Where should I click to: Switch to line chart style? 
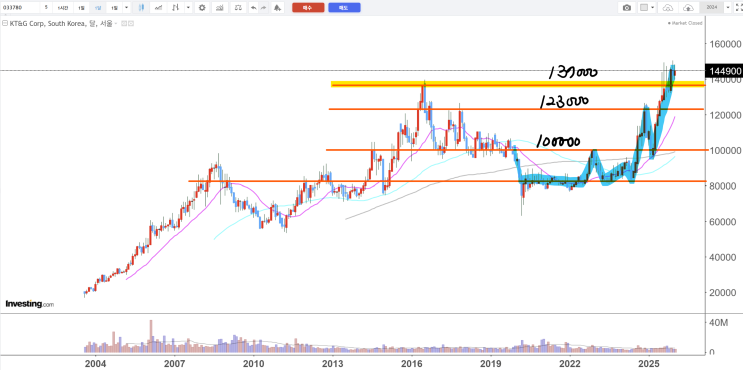(159, 8)
